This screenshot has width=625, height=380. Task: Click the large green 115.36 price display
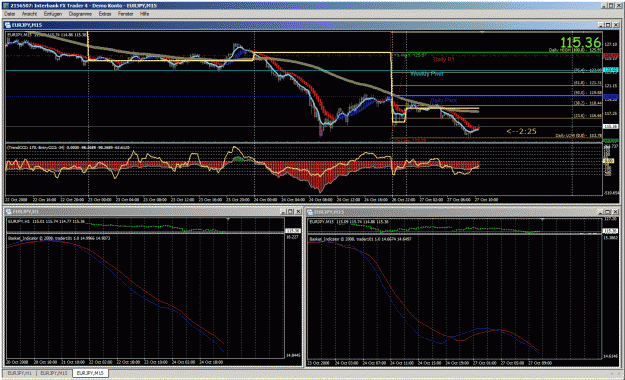580,42
